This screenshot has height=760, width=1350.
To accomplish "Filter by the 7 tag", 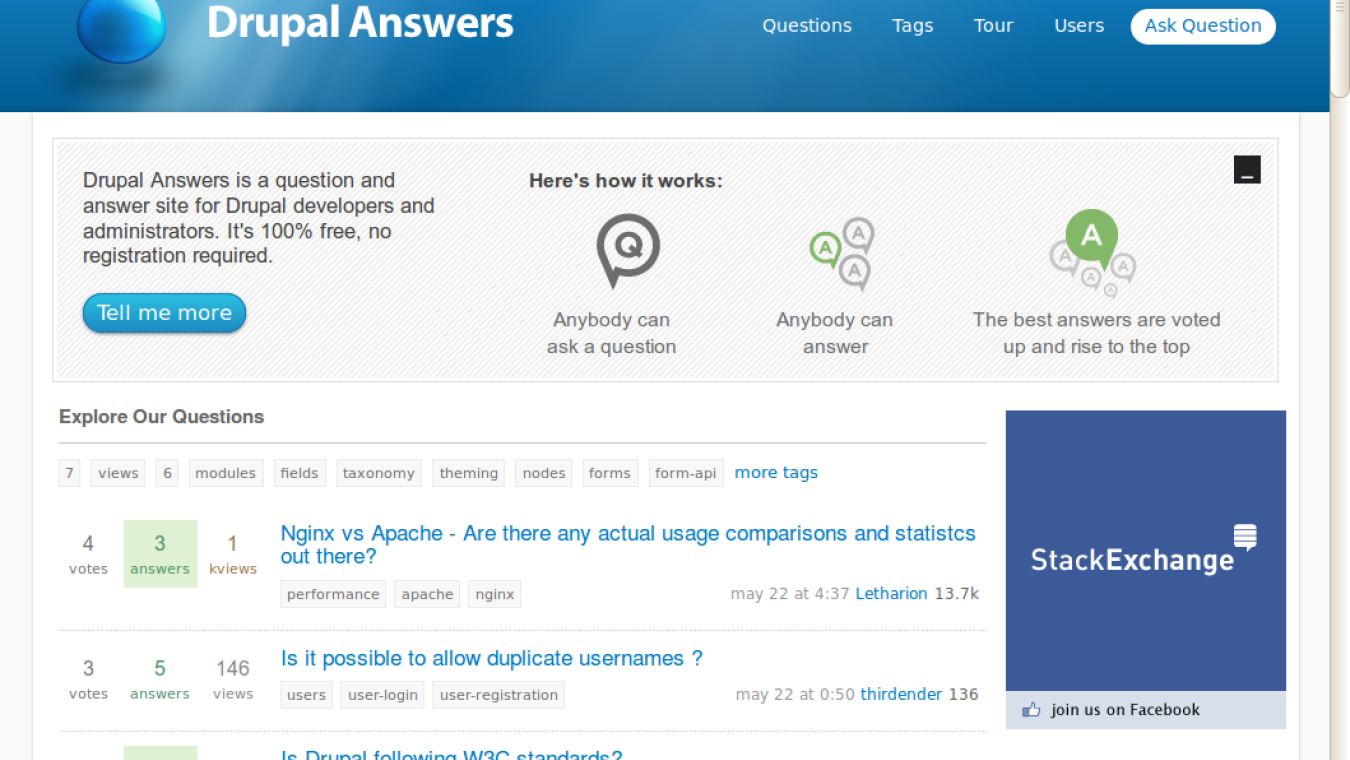I will point(69,473).
